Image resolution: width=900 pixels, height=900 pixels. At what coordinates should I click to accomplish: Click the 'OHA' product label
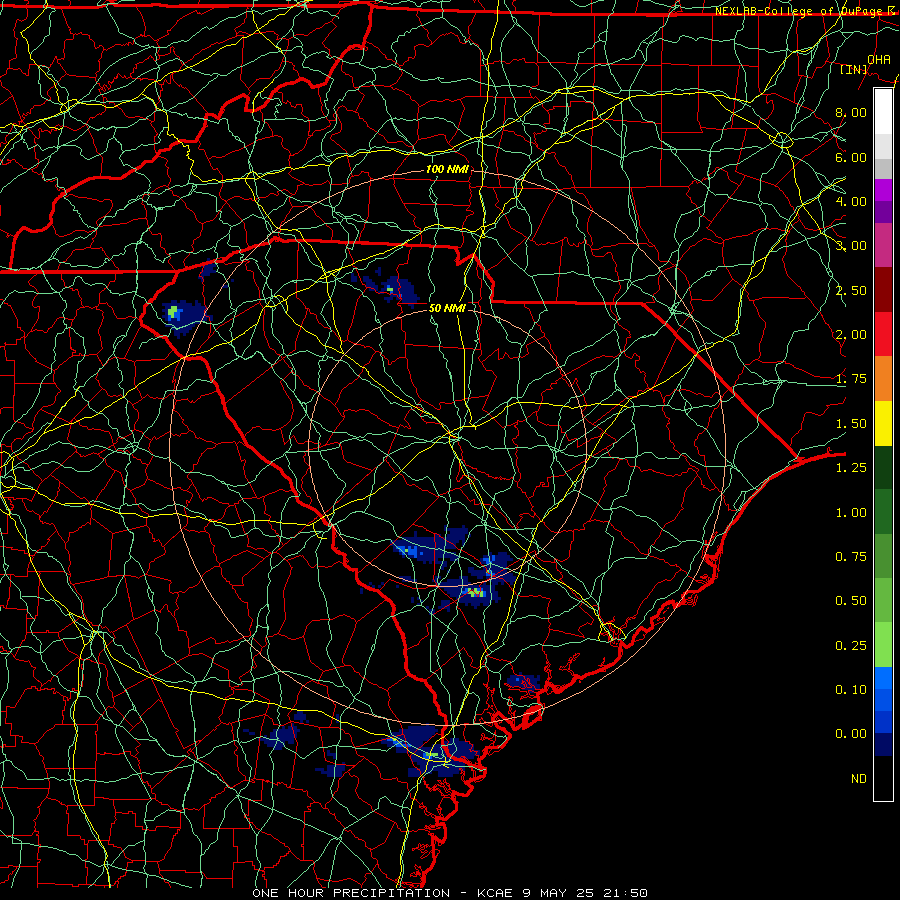pos(879,59)
